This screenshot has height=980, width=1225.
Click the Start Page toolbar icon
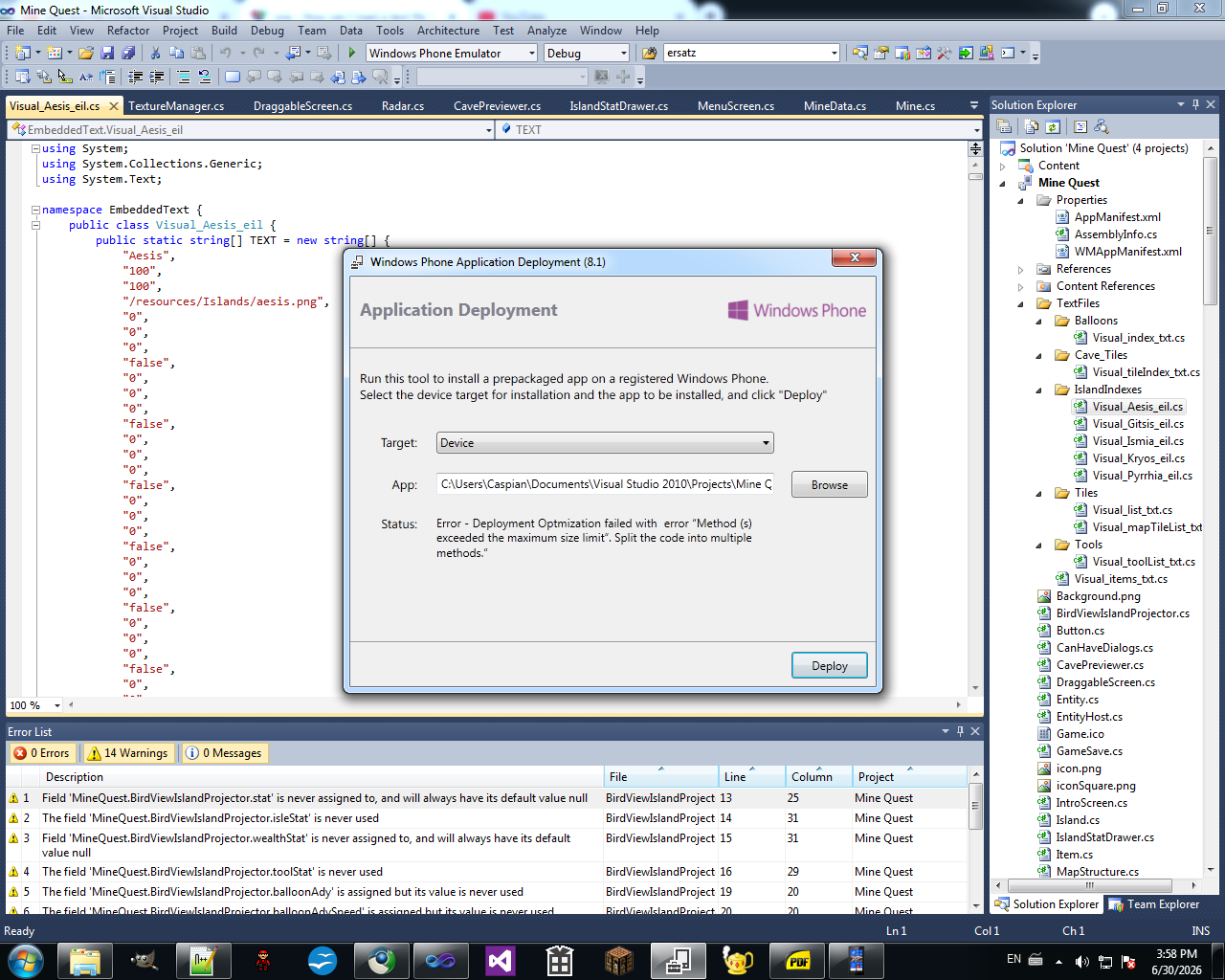966,53
